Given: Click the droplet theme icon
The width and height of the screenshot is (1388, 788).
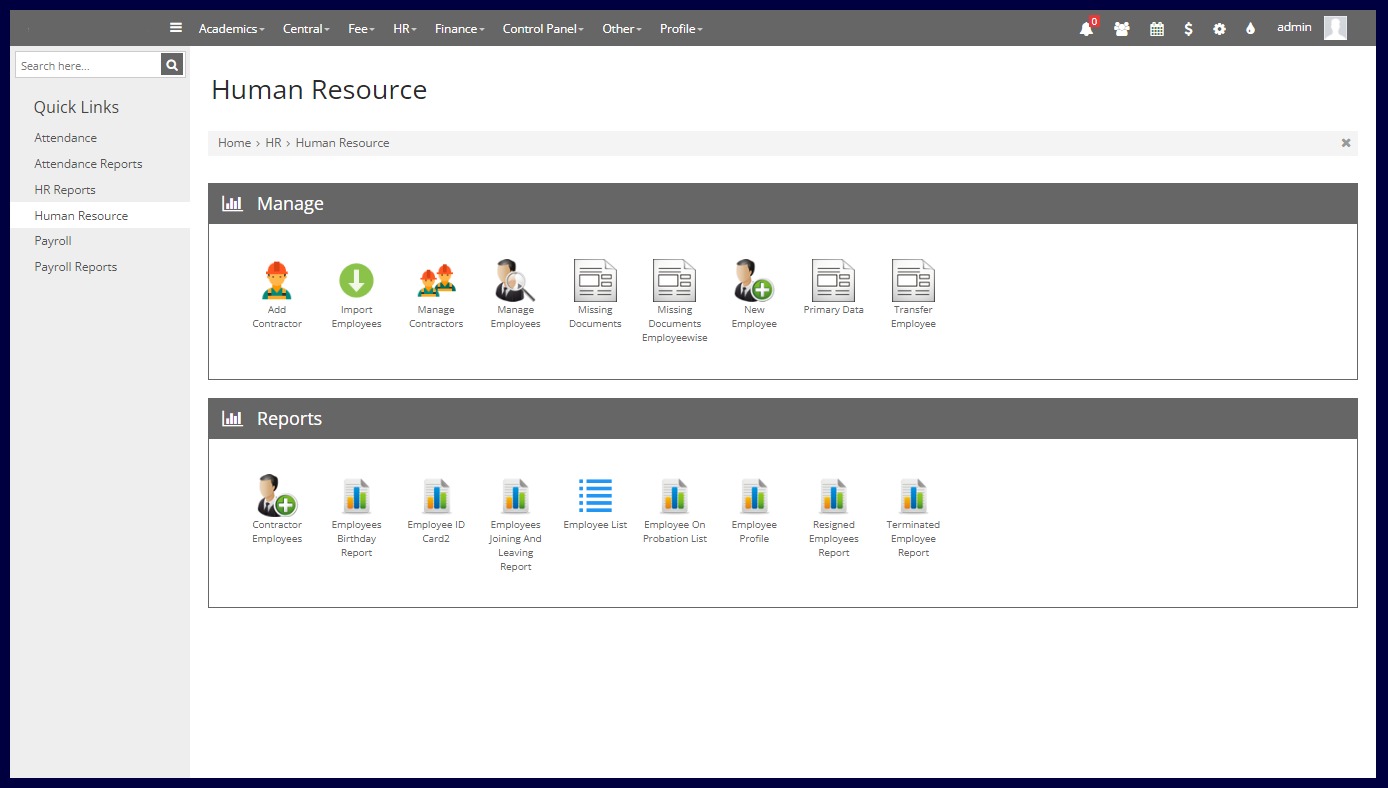Looking at the screenshot, I should click(1250, 29).
